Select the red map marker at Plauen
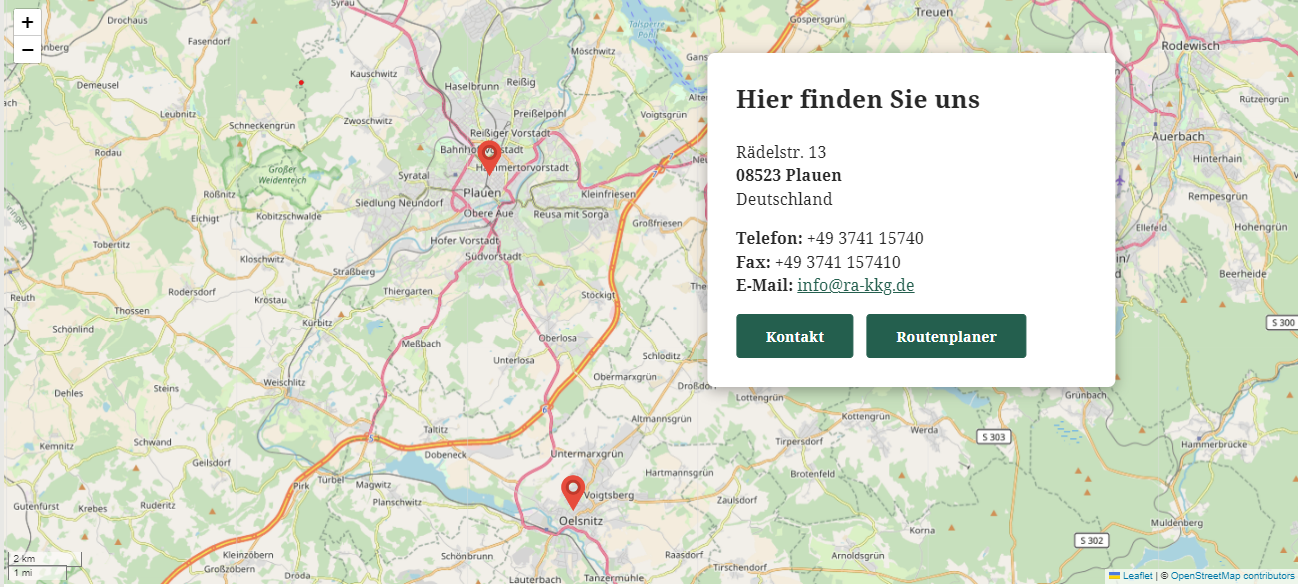1298x587 pixels. (489, 156)
